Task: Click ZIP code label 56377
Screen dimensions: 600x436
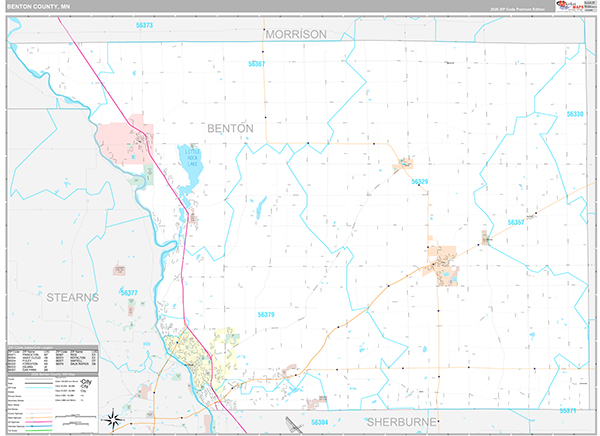Action: [x=129, y=293]
